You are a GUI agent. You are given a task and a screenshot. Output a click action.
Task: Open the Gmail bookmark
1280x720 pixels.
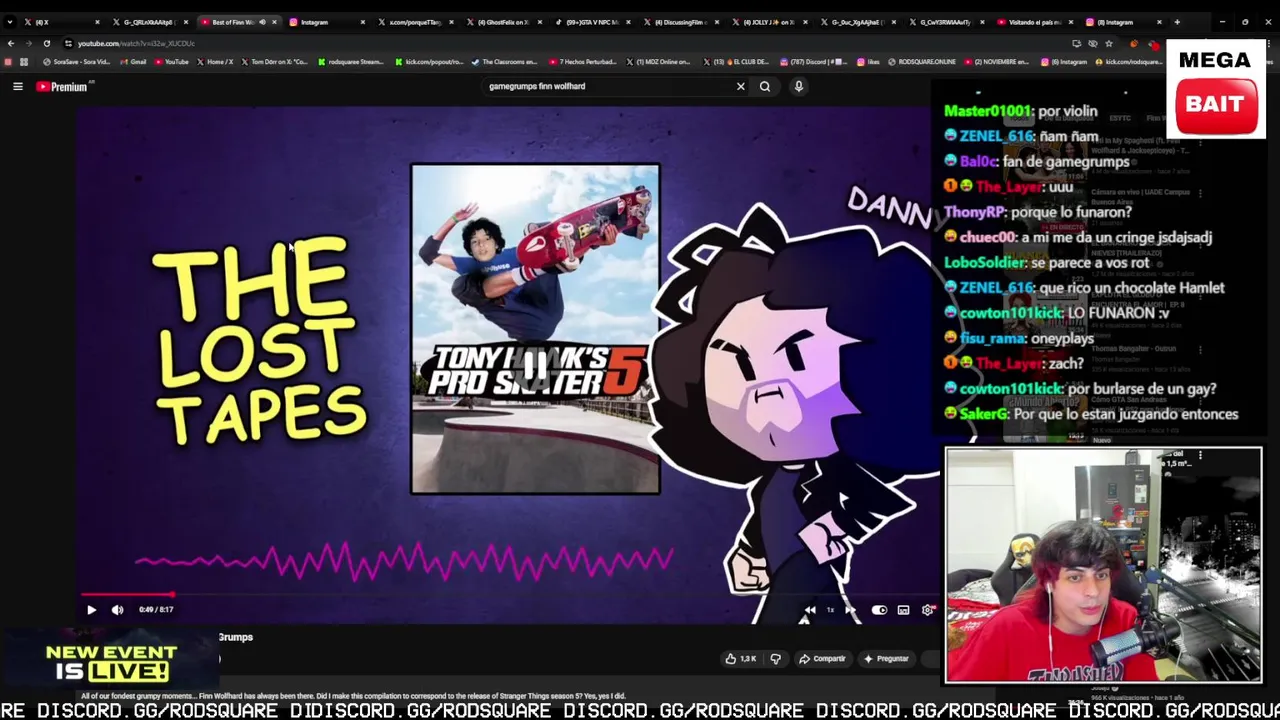[x=132, y=62]
